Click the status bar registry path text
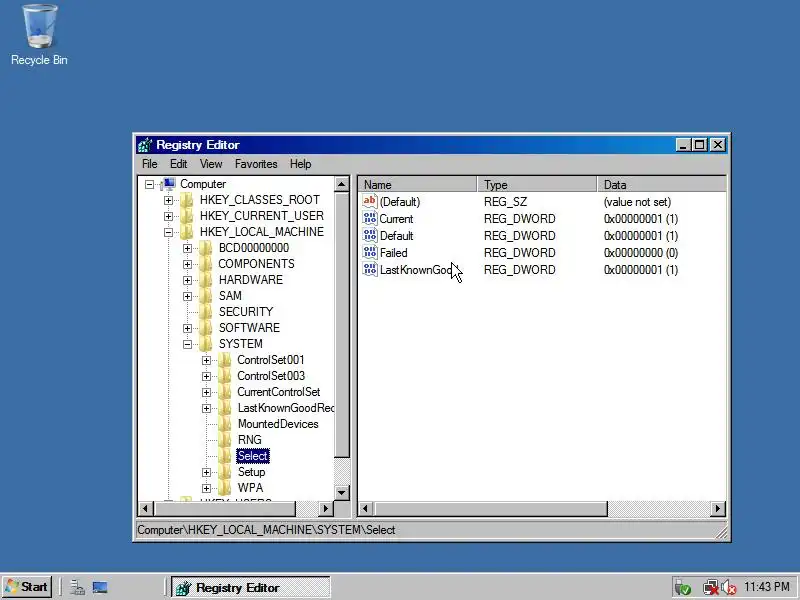Image resolution: width=800 pixels, height=600 pixels. click(x=266, y=530)
